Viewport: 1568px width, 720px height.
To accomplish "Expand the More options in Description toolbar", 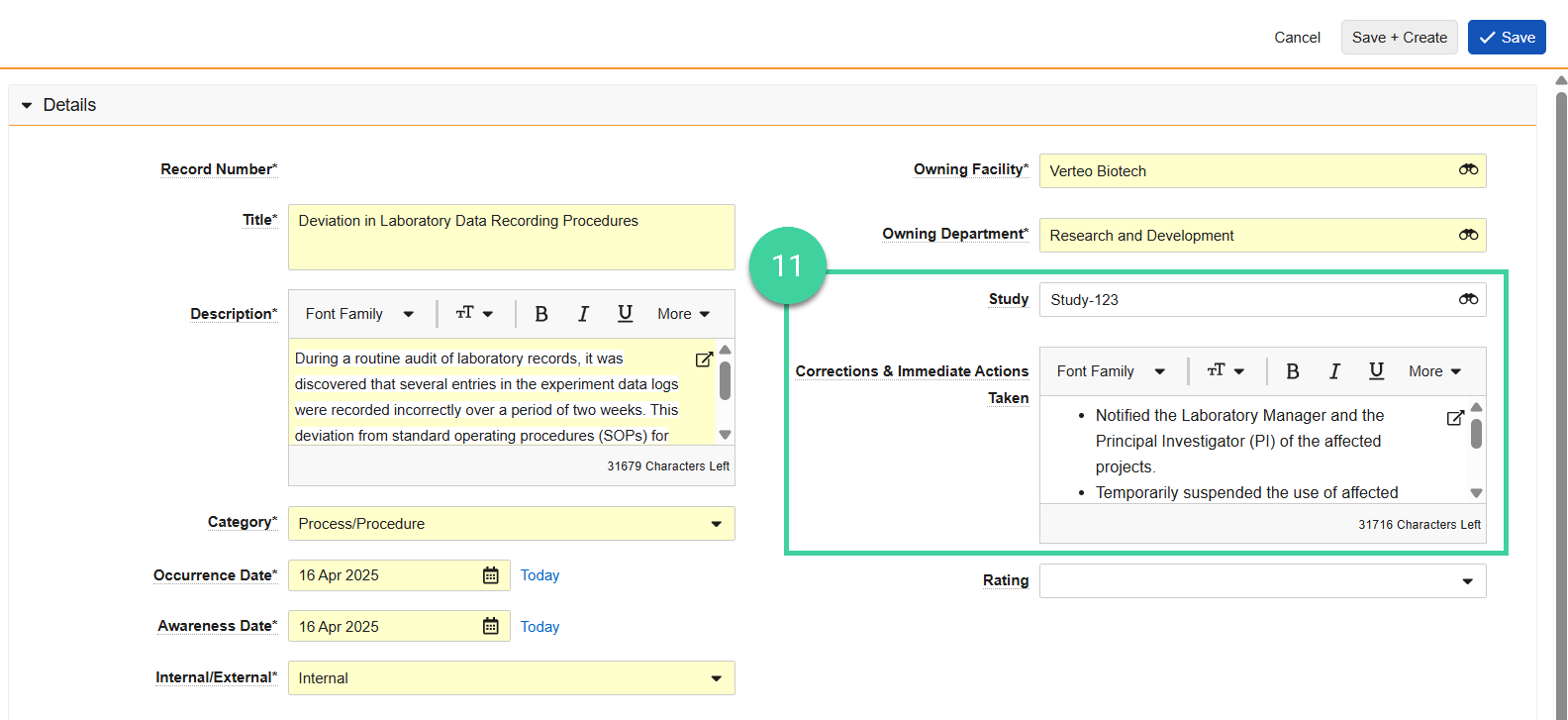I will [x=683, y=314].
